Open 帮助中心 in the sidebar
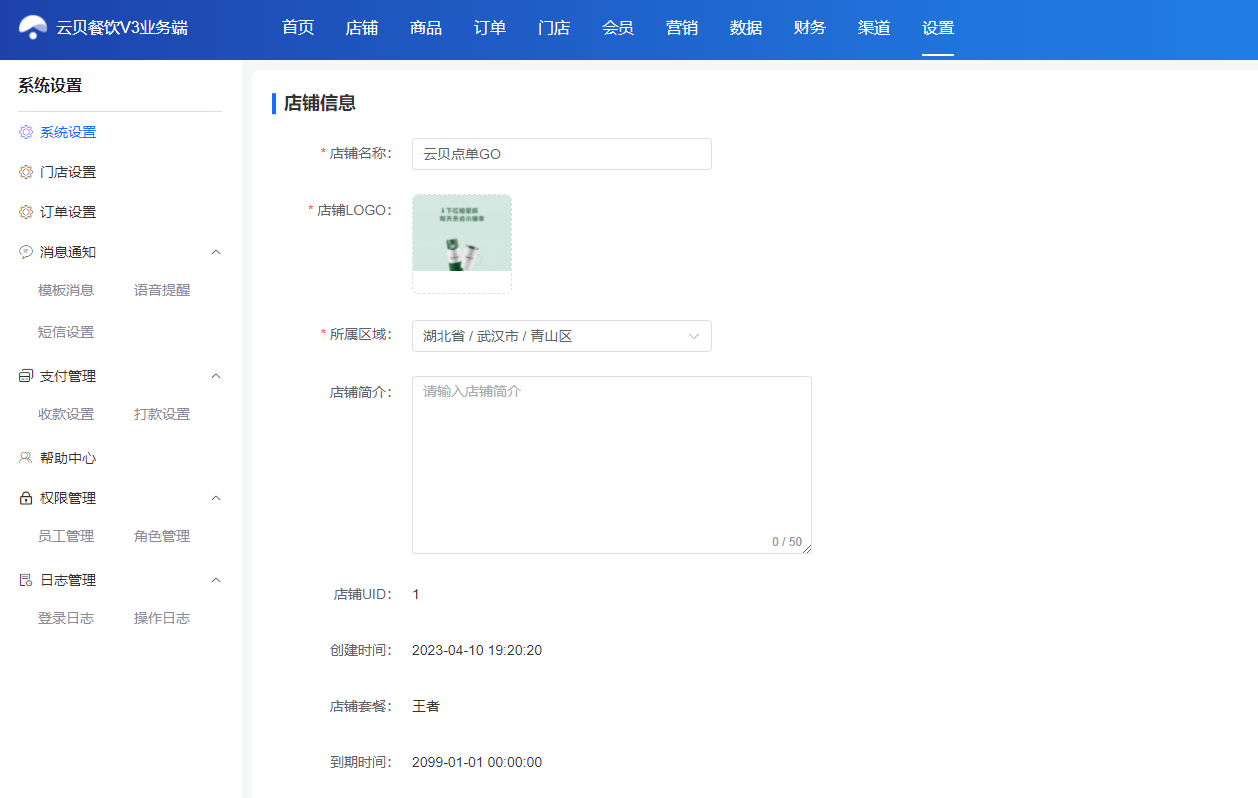The width and height of the screenshot is (1258, 798). (x=68, y=458)
